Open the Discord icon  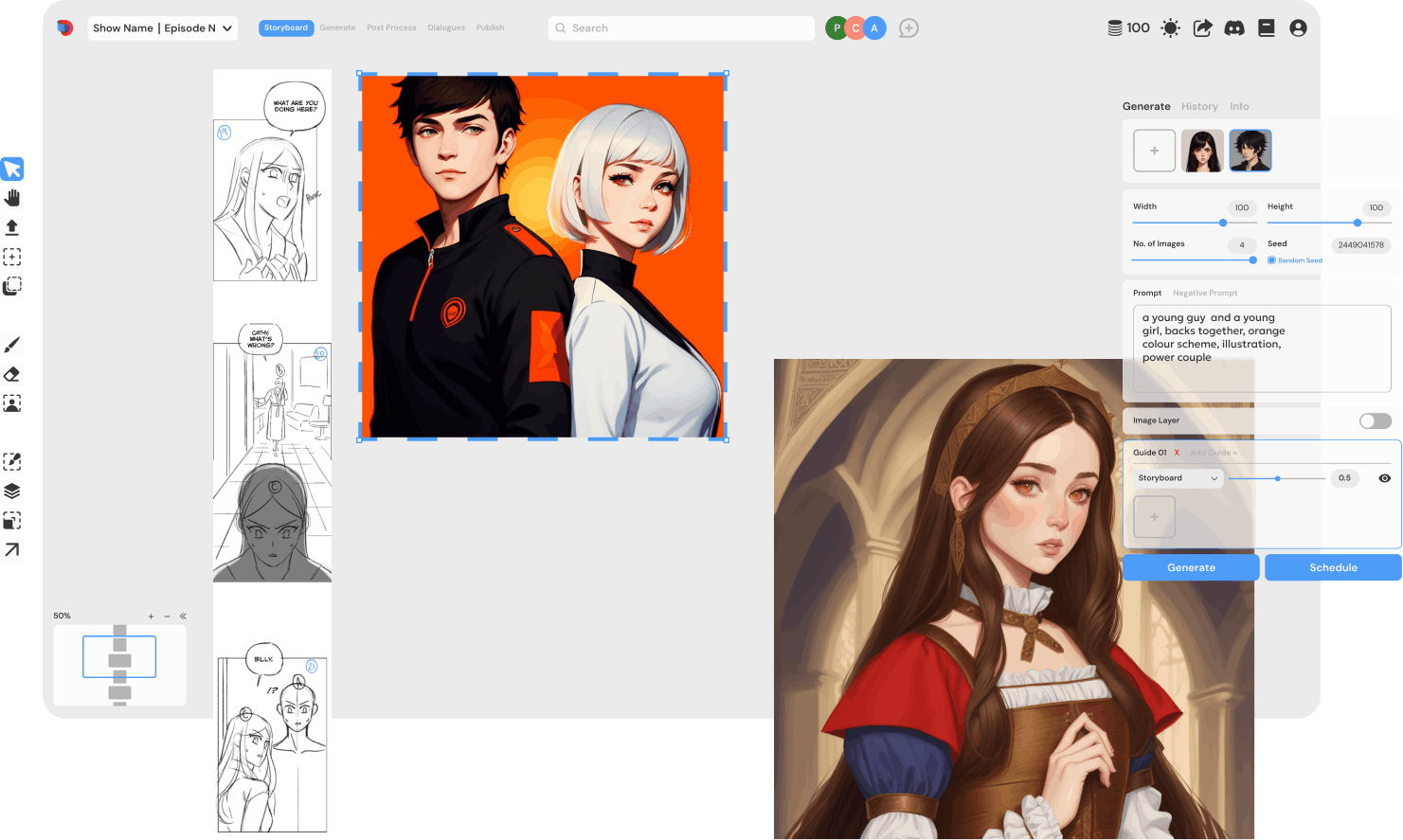[1234, 28]
